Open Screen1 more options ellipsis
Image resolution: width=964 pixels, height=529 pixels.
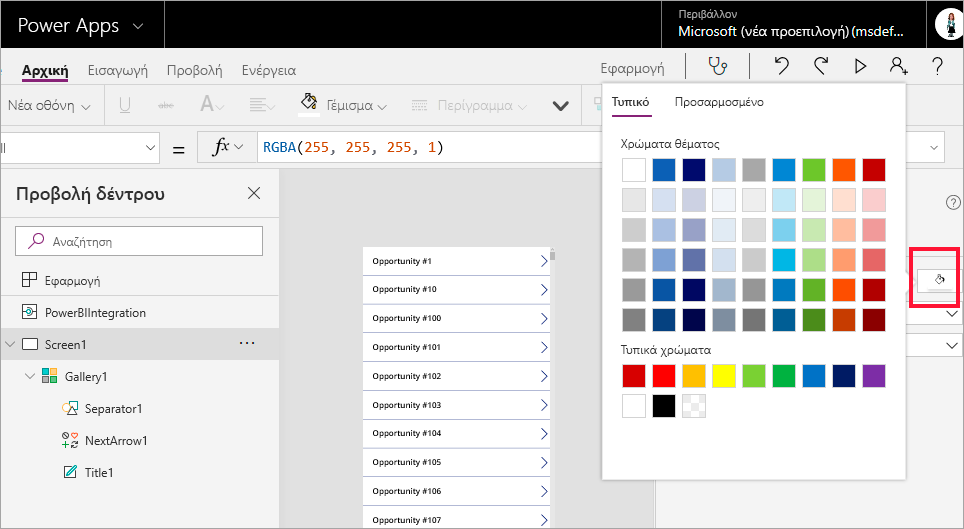click(247, 344)
